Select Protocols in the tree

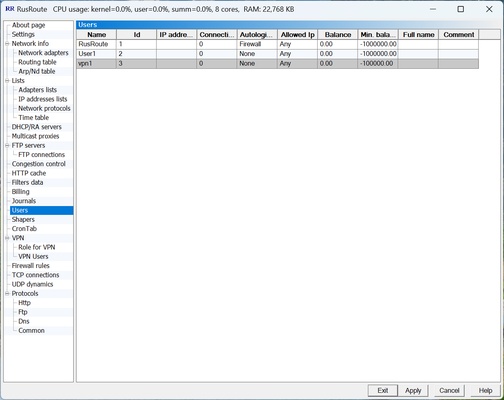[25, 293]
